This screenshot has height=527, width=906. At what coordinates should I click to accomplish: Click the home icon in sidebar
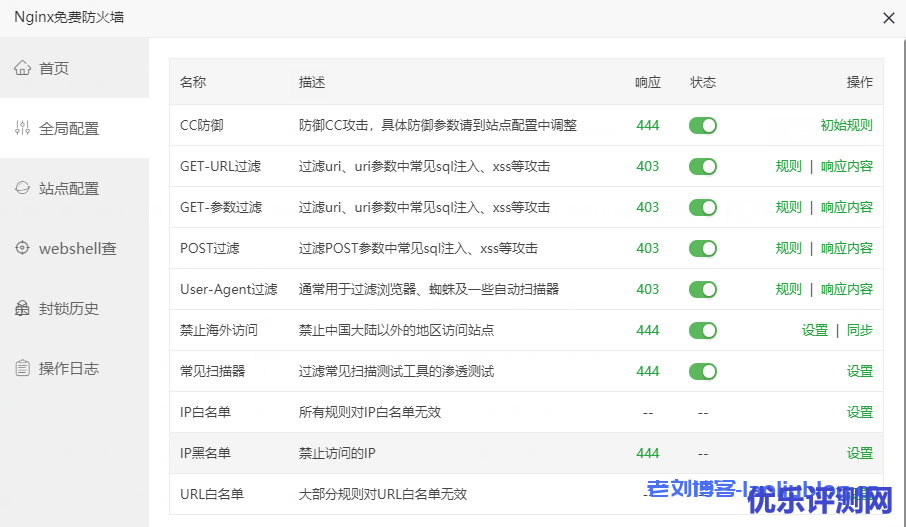22,68
